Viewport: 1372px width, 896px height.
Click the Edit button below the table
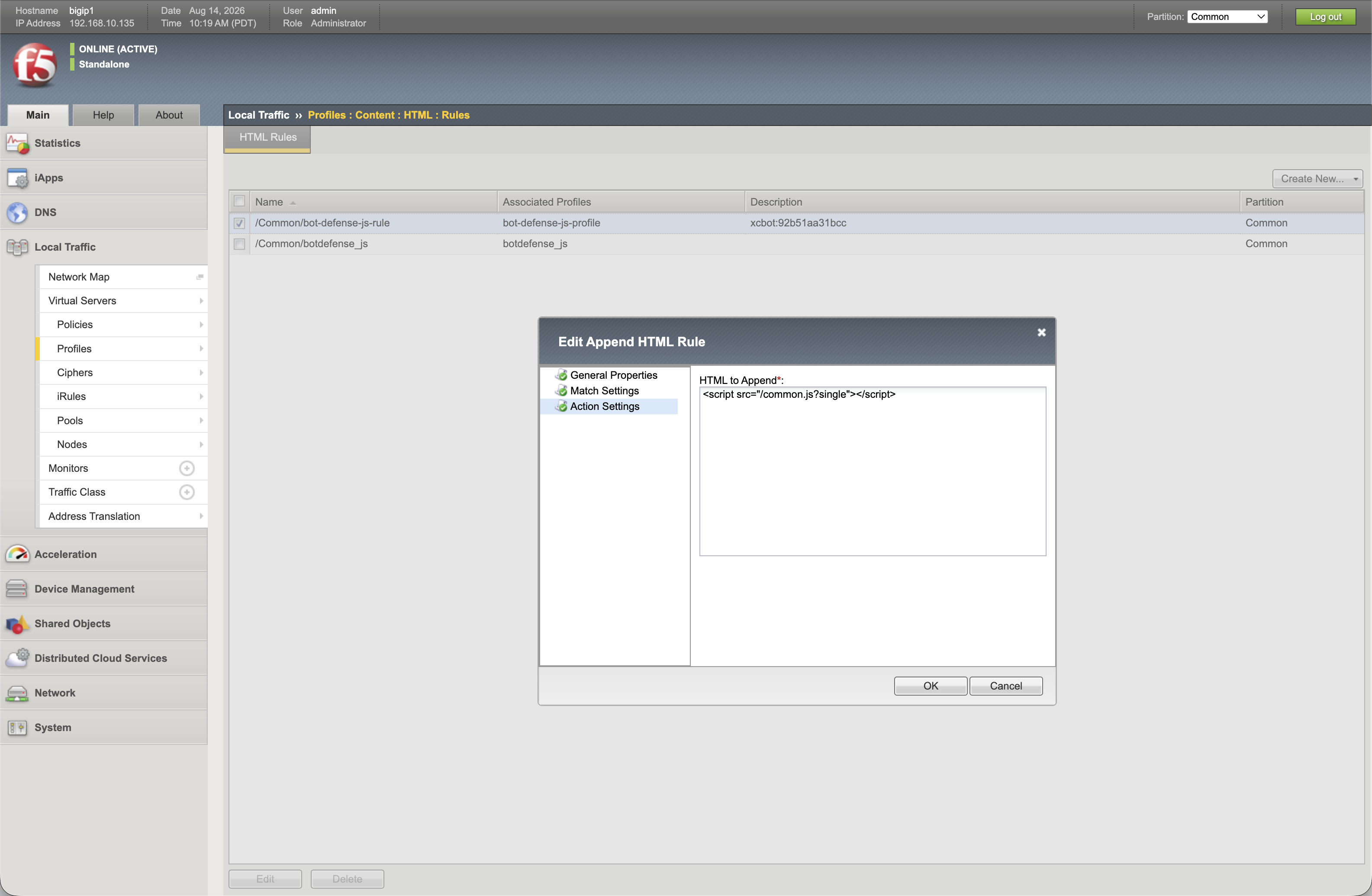coord(265,879)
